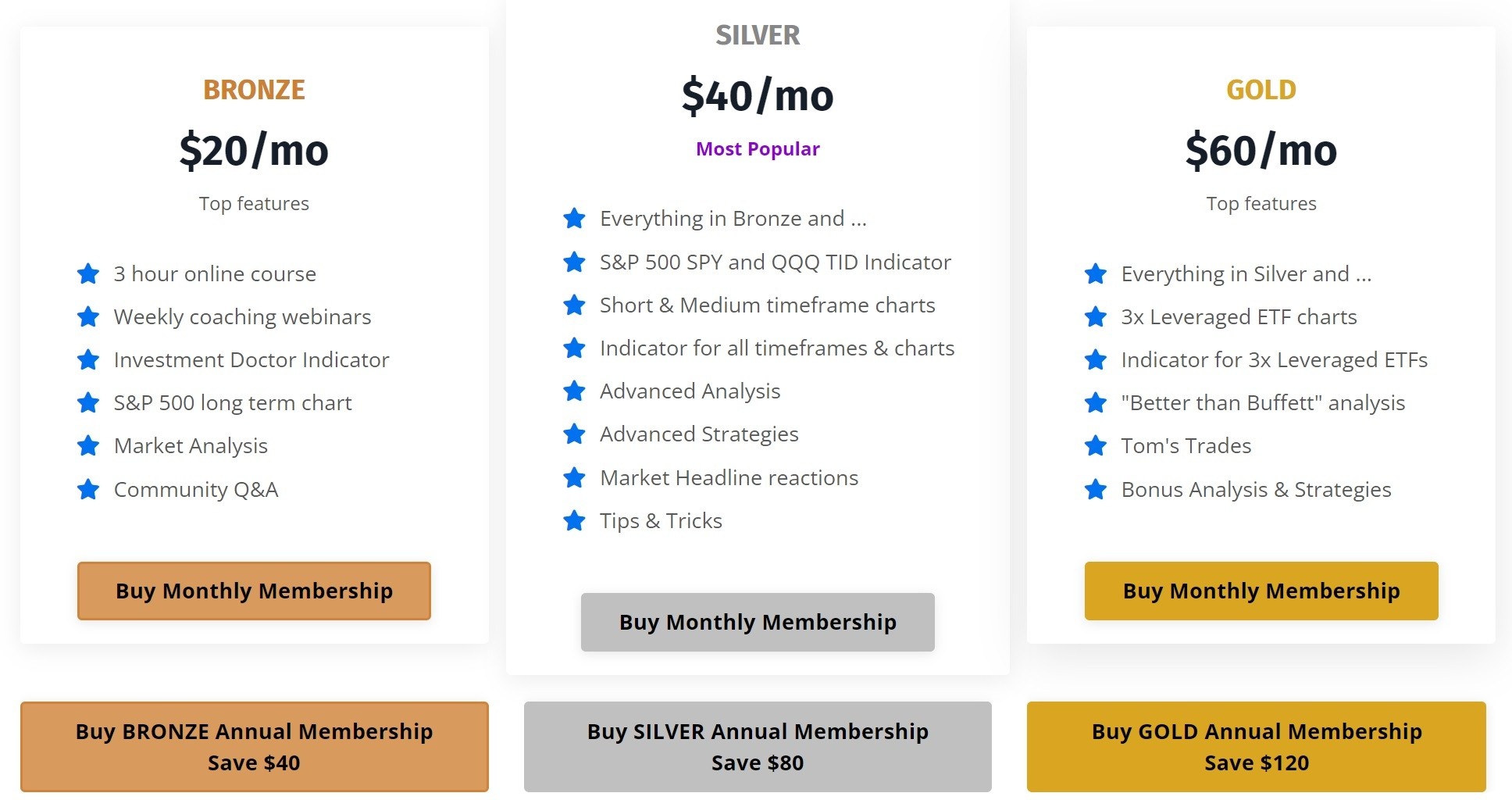Click the SILVER plan heading
The image size is (1512, 800).
coord(758,35)
